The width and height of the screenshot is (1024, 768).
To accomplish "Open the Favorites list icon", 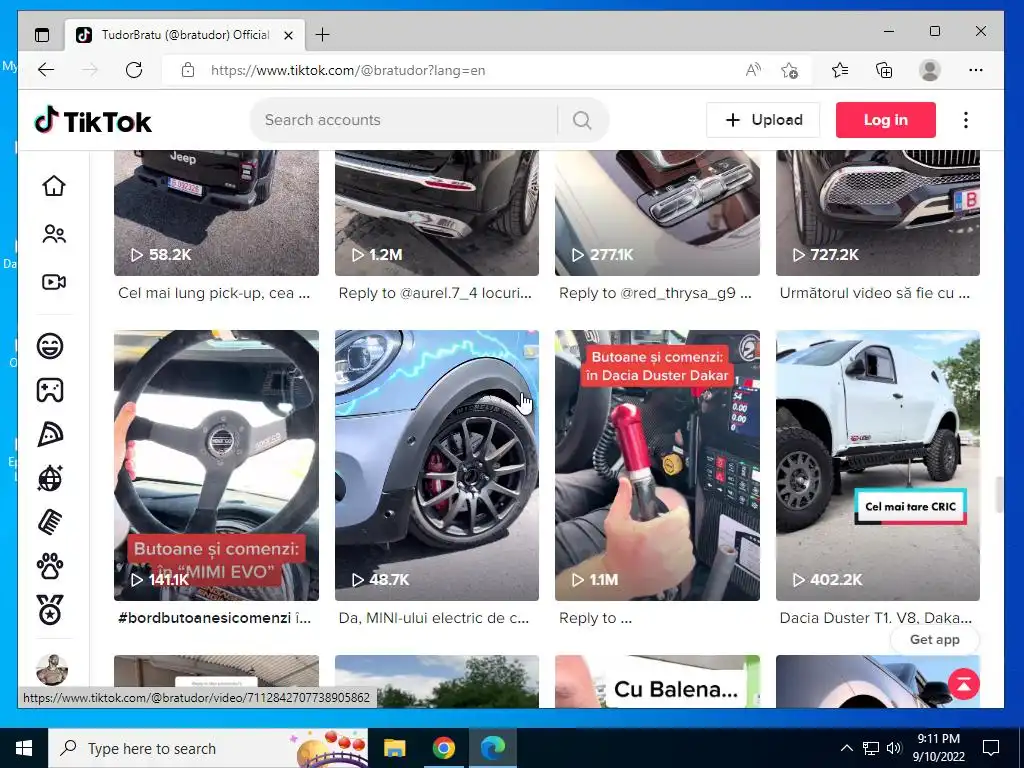I will [840, 70].
